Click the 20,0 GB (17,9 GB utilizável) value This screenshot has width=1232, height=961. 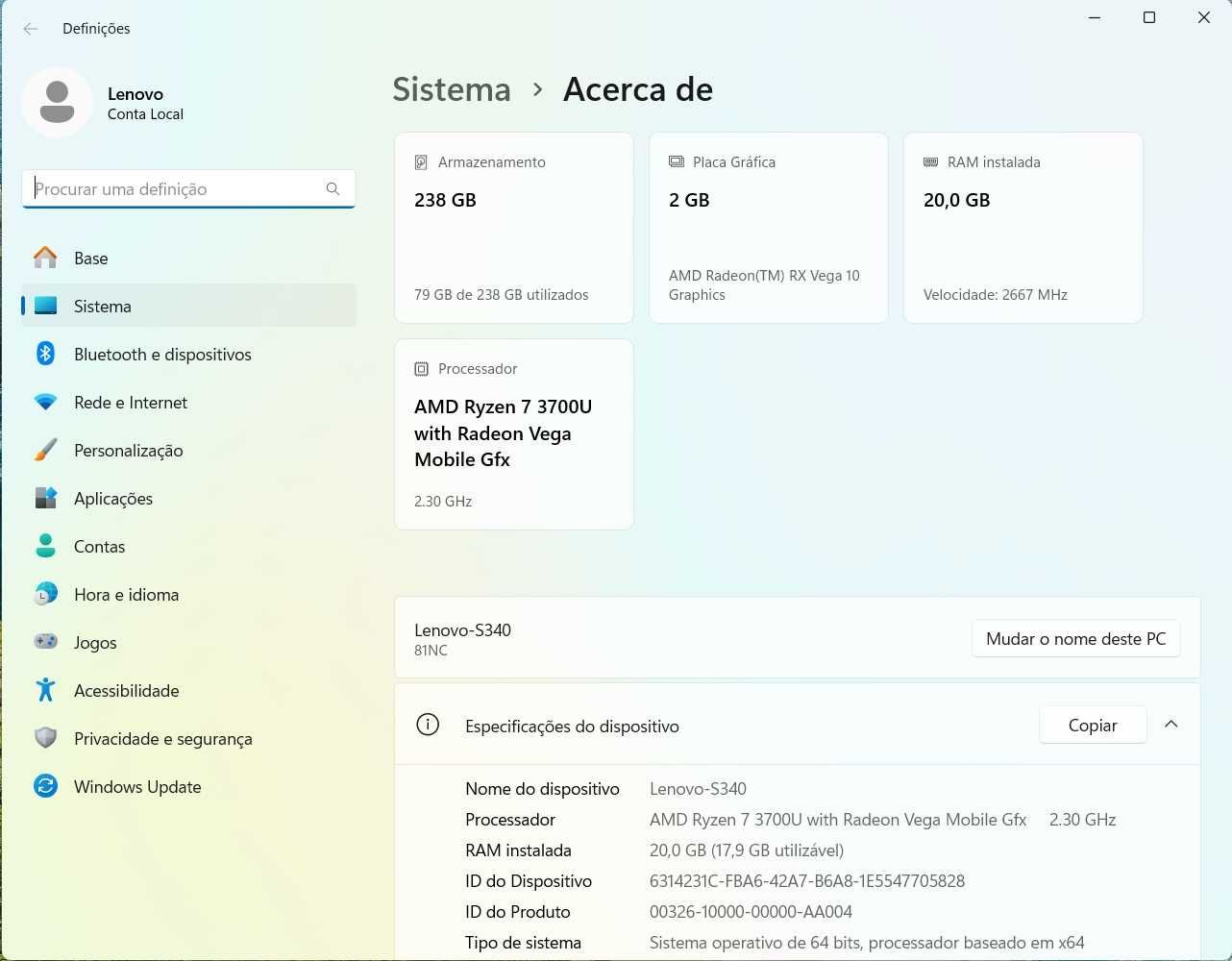(747, 850)
